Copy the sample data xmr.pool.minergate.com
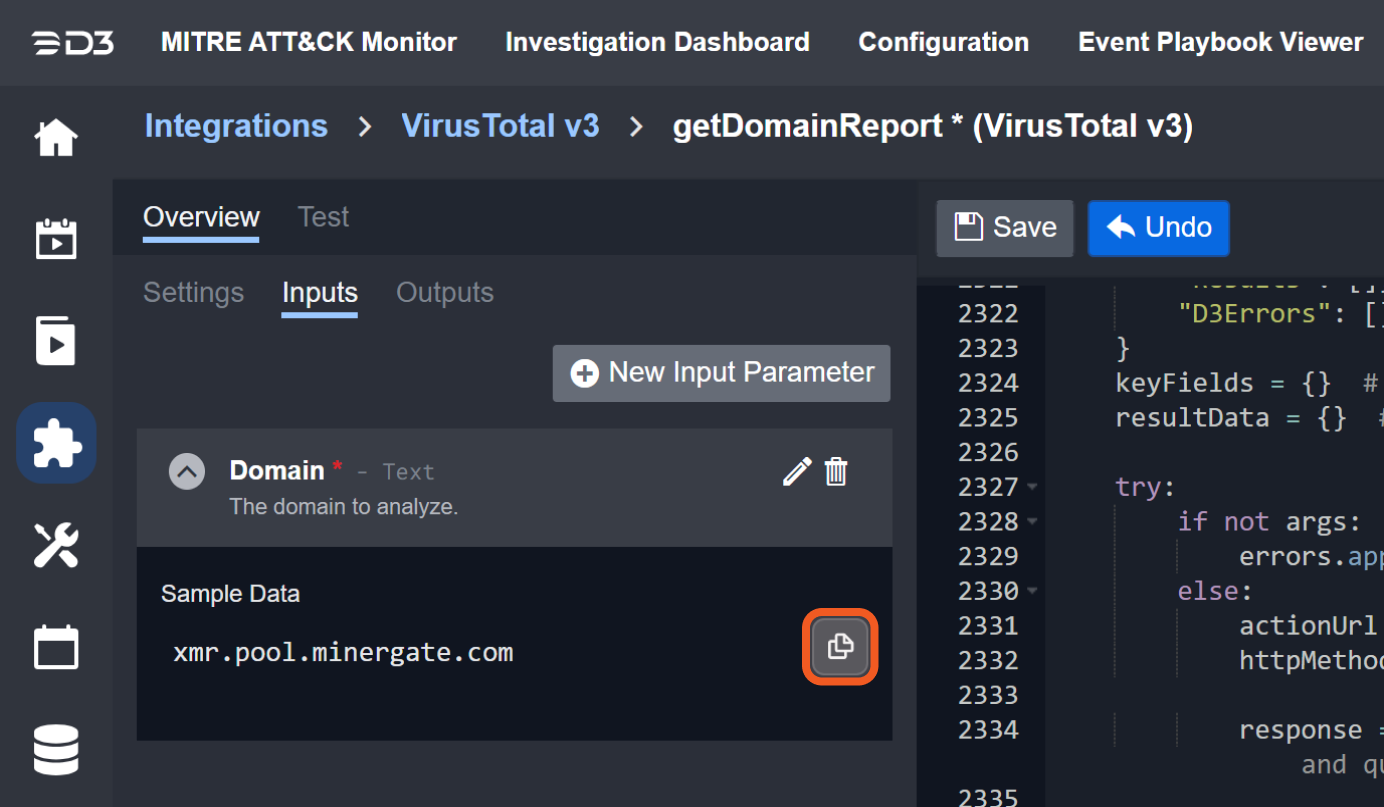1384x807 pixels. [840, 647]
